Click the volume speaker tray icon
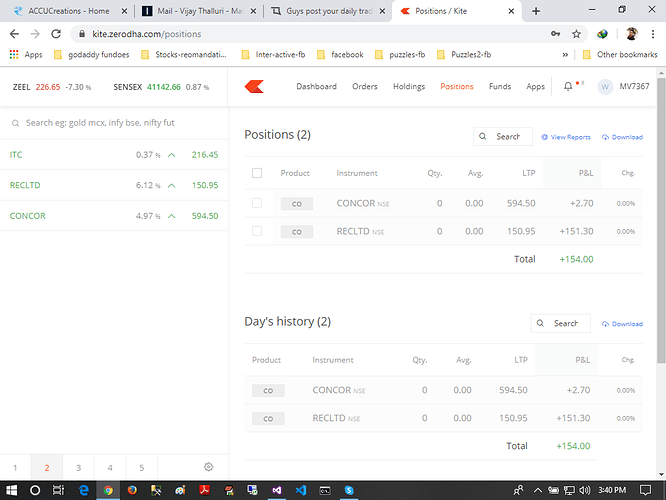 pos(585,490)
